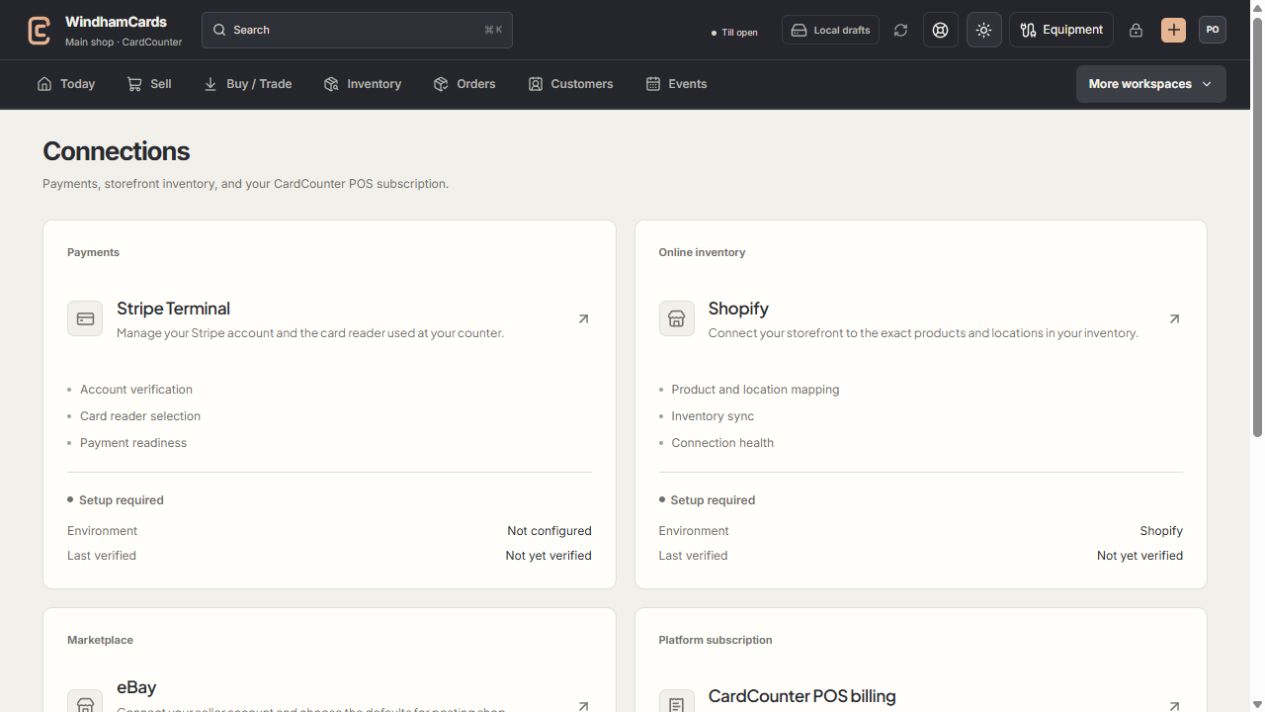Viewport: 1265px width, 712px height.
Task: Select 'Inventory sync' text
Action: click(x=712, y=416)
